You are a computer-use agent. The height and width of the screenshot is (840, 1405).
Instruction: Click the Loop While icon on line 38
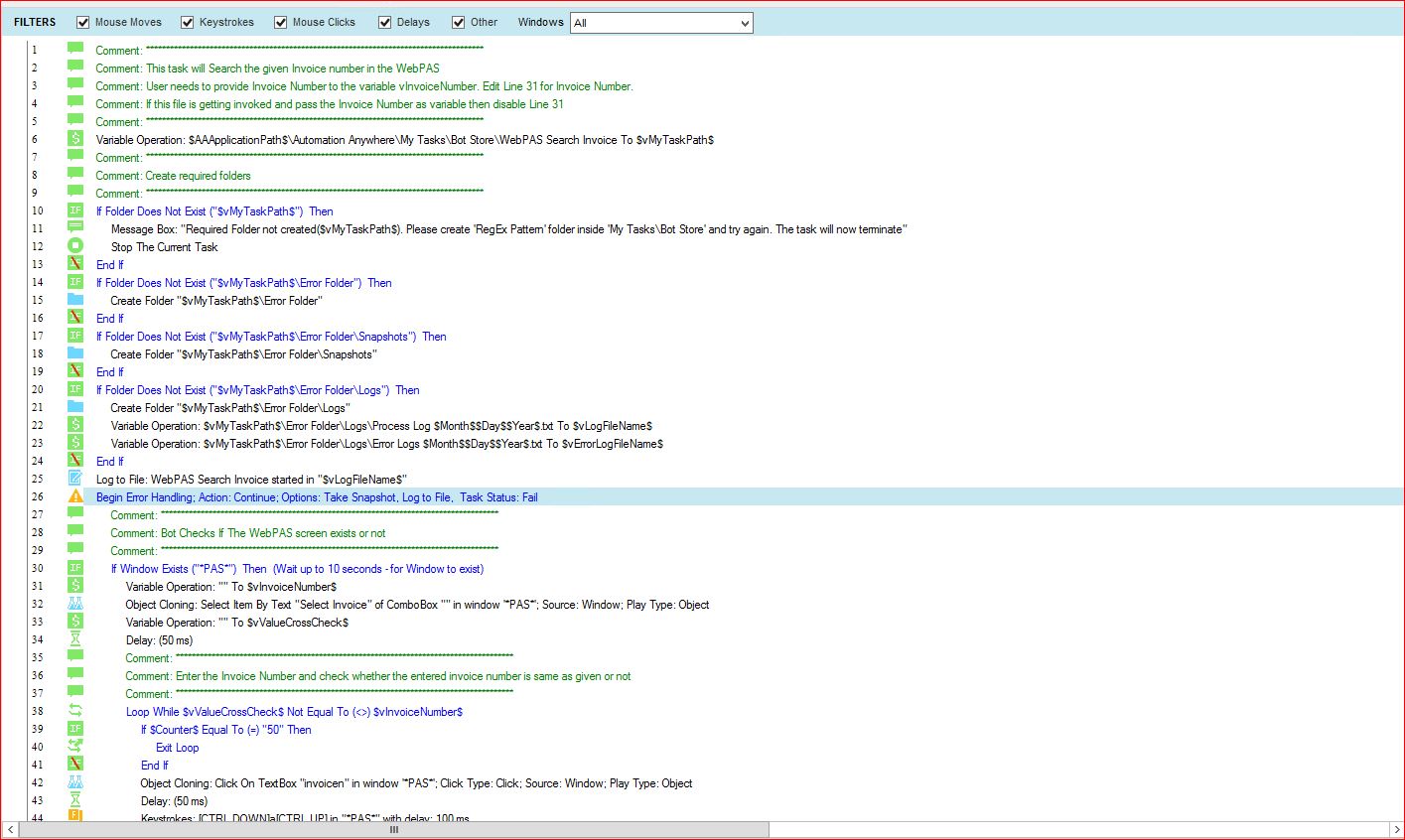(75, 711)
